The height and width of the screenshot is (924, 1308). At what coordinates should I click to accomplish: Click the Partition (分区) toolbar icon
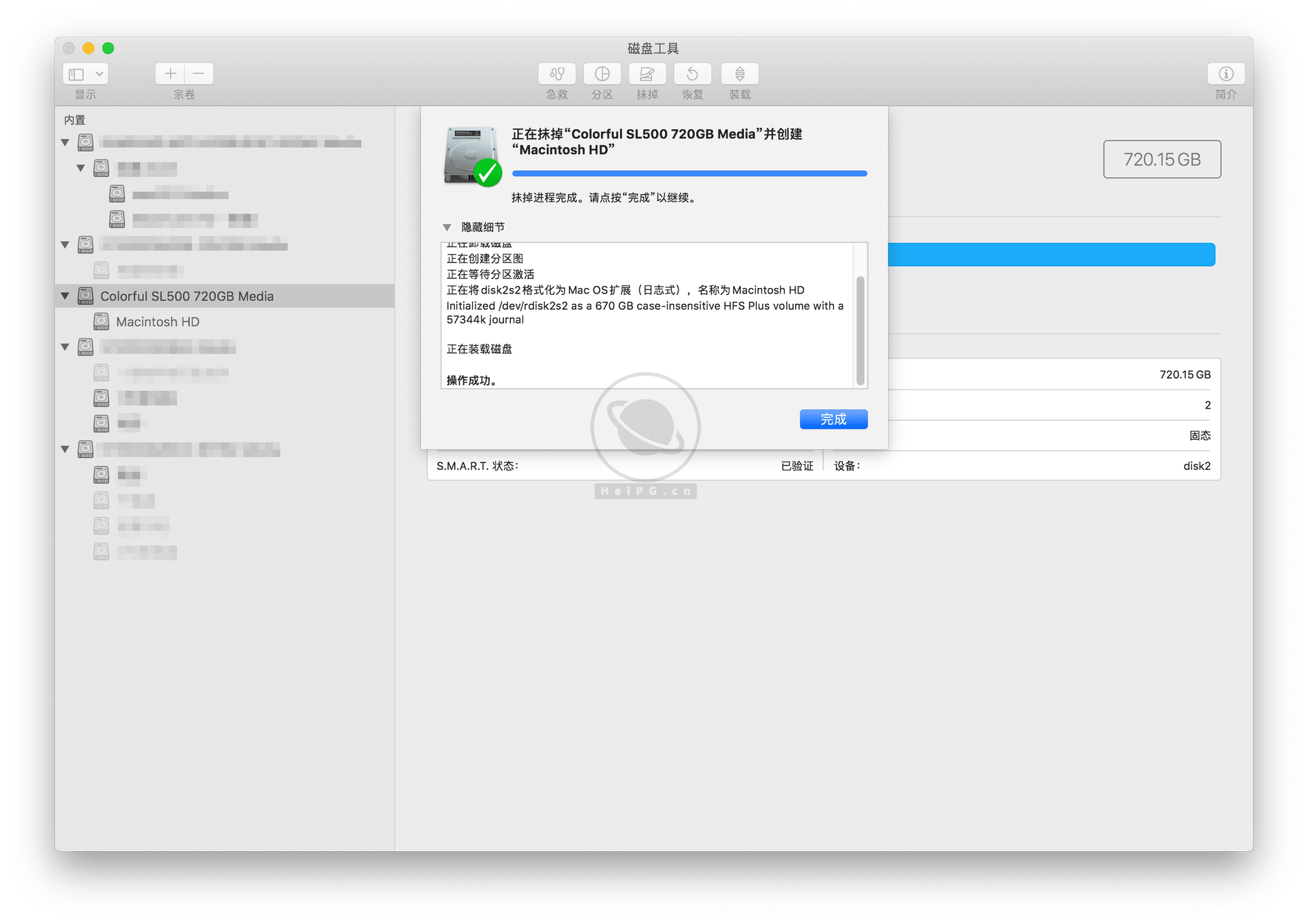602,74
